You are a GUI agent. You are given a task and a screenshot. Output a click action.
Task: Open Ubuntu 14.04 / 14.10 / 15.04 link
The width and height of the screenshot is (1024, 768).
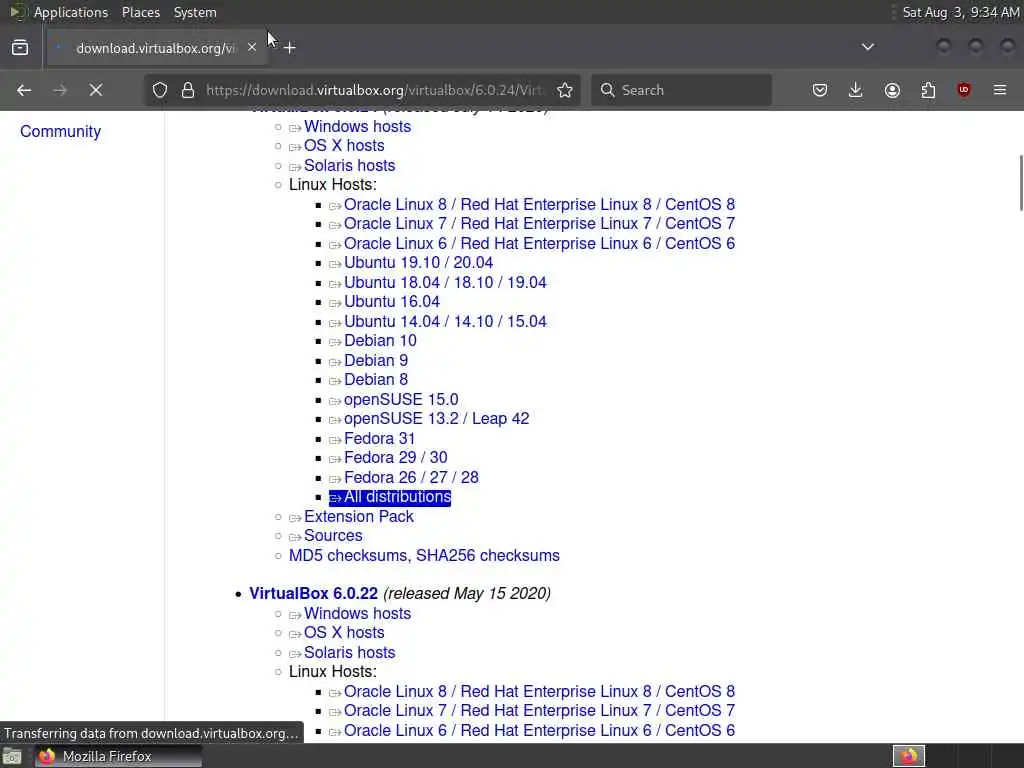(445, 322)
